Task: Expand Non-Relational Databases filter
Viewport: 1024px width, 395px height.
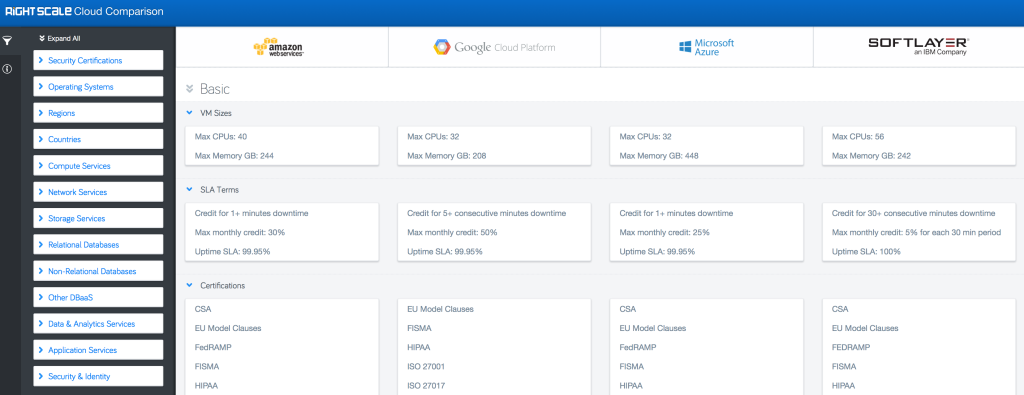Action: point(98,271)
